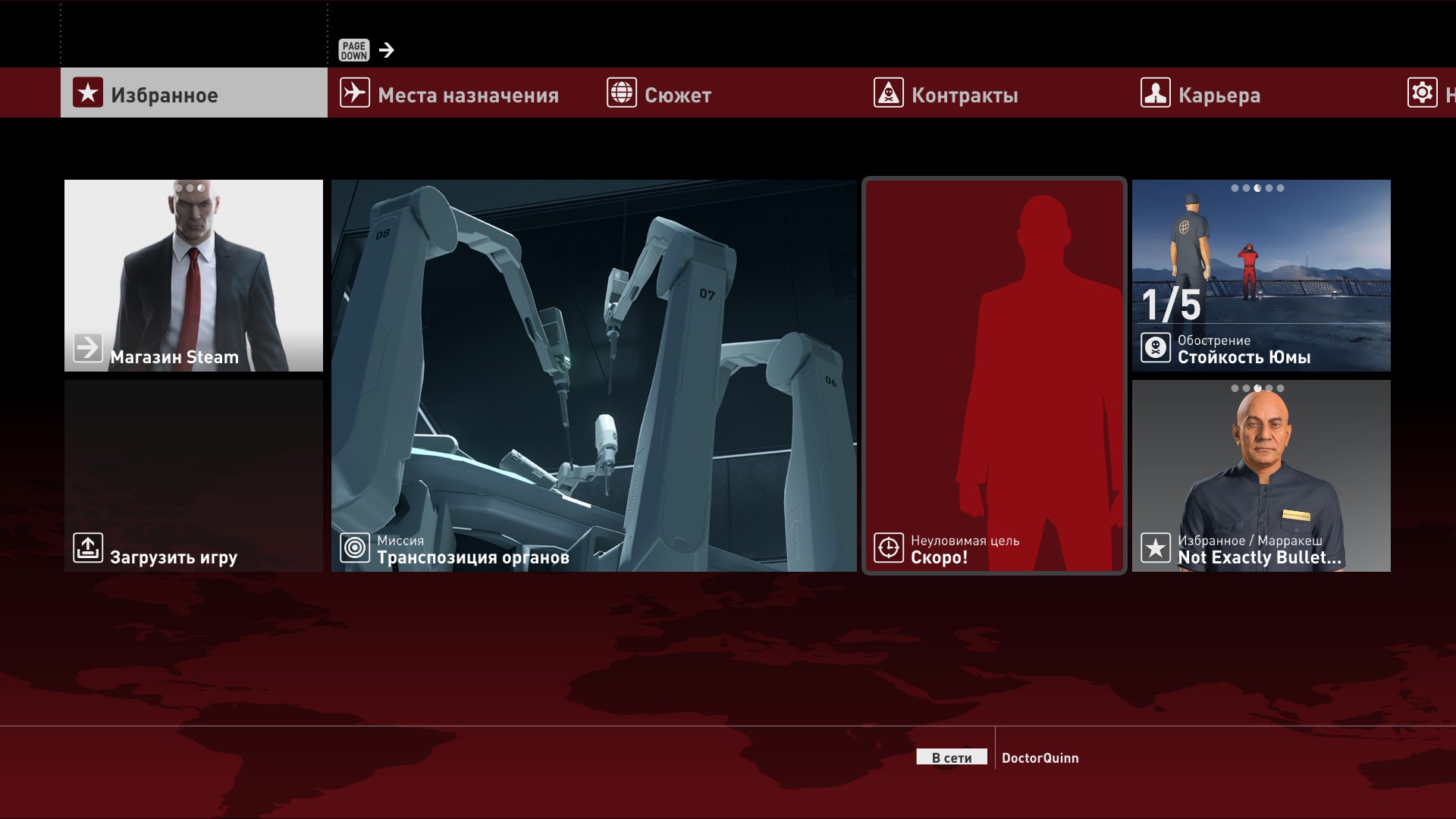The image size is (1456, 819).
Task: Click the clock icon on Неуловимая цель tile
Action: coord(889,548)
